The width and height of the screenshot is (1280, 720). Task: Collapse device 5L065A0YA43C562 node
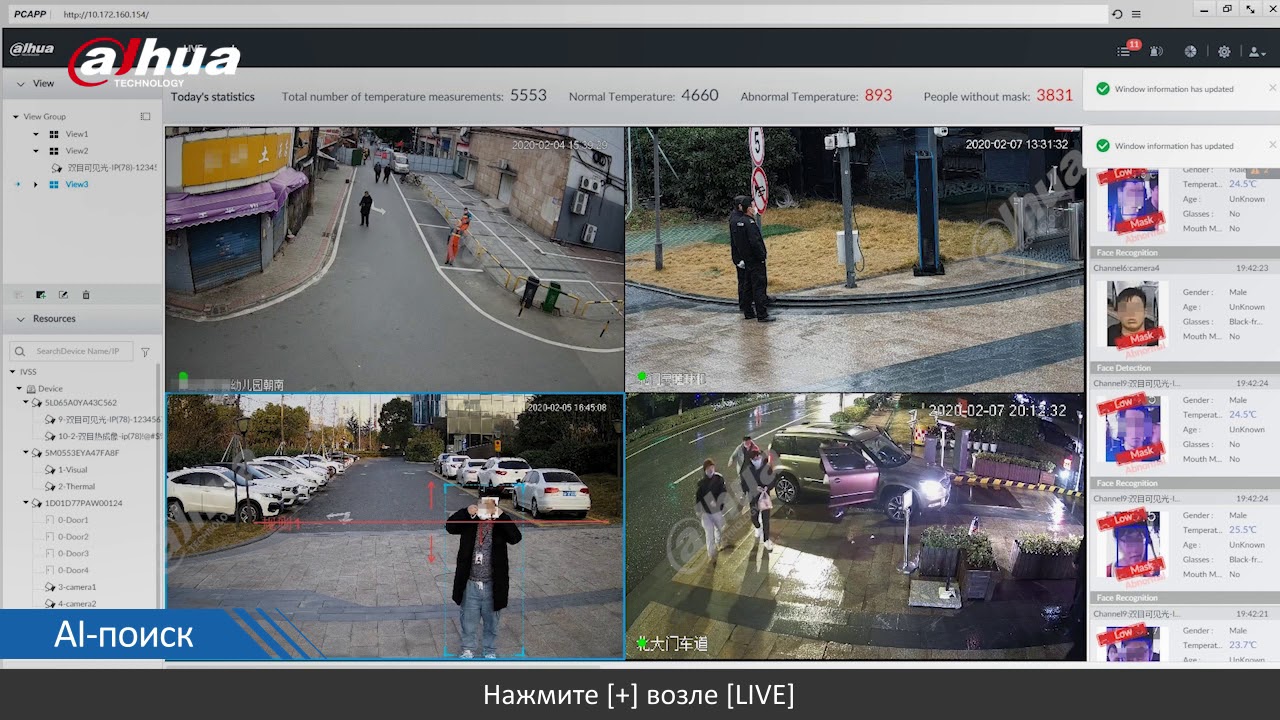tap(26, 403)
